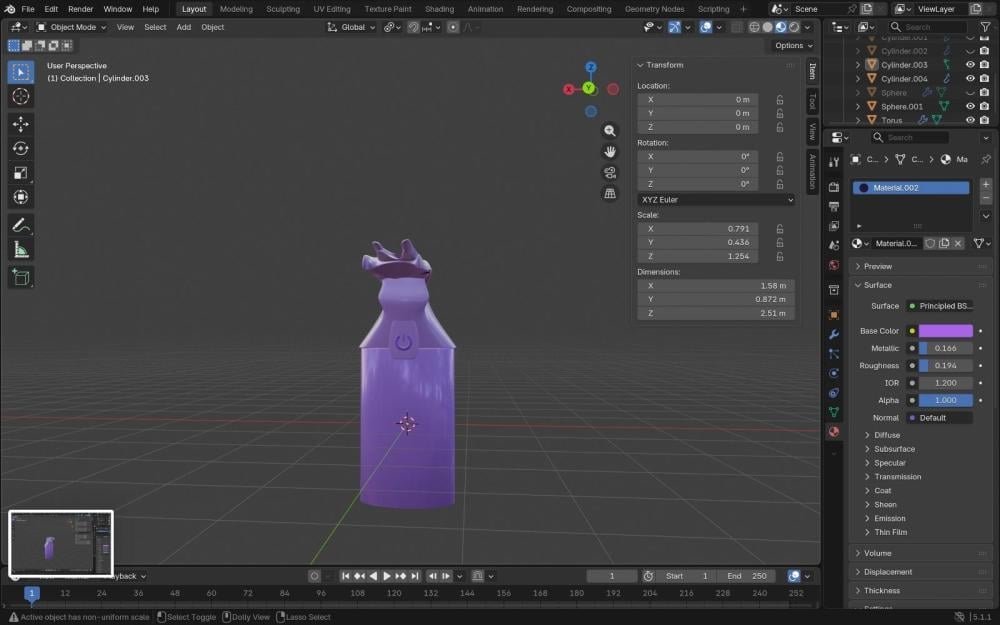Expand the Emission section
This screenshot has height=625, width=1000.
click(x=889, y=518)
